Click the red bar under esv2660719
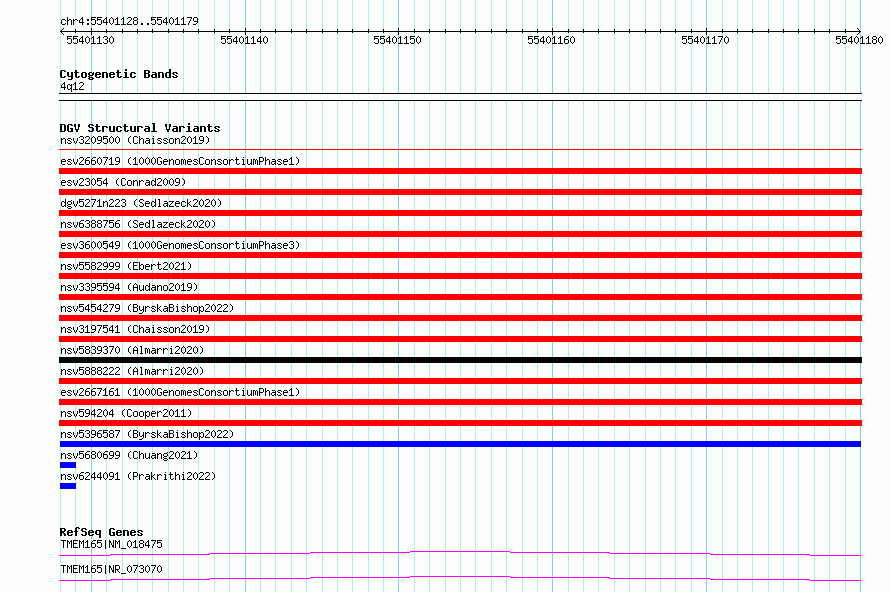Viewport: 890px width, 592px height. coord(460,171)
